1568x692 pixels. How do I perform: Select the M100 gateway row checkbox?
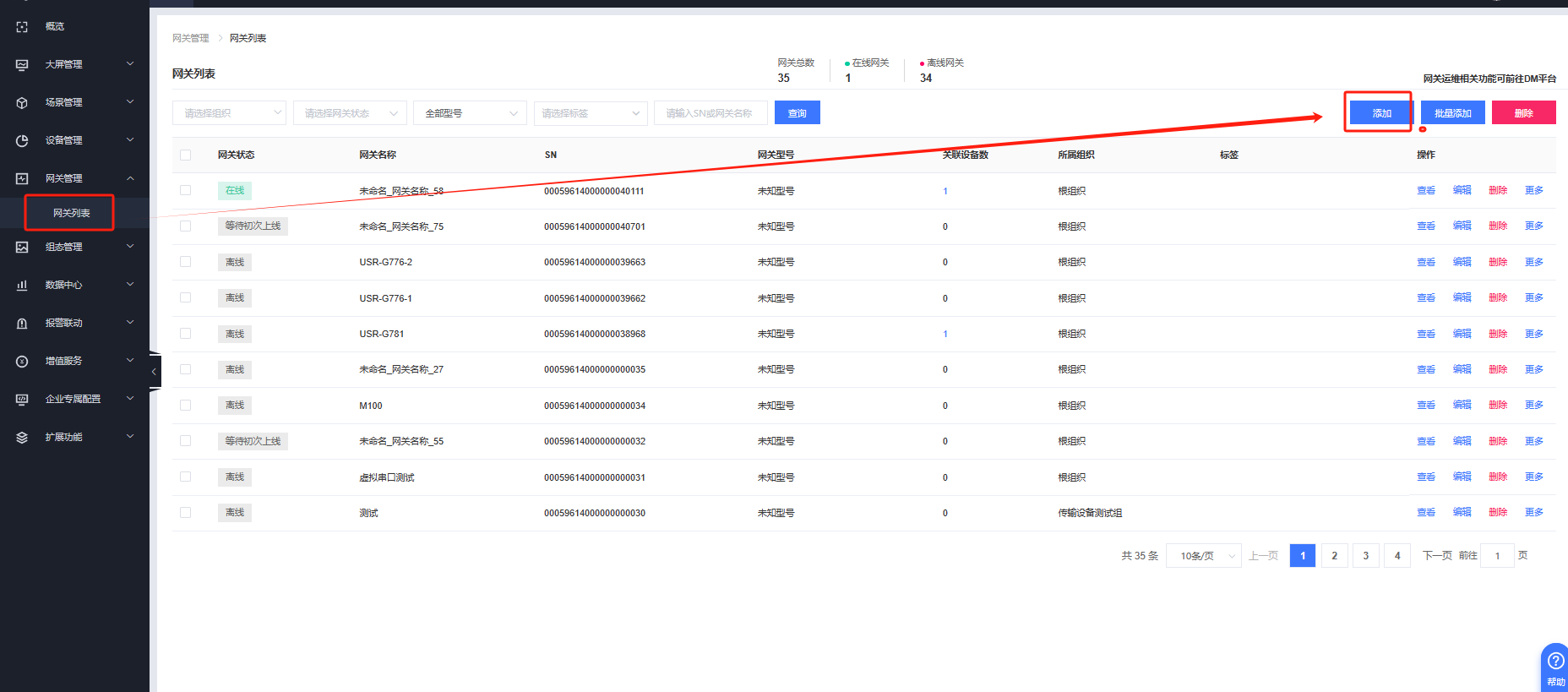coord(186,406)
